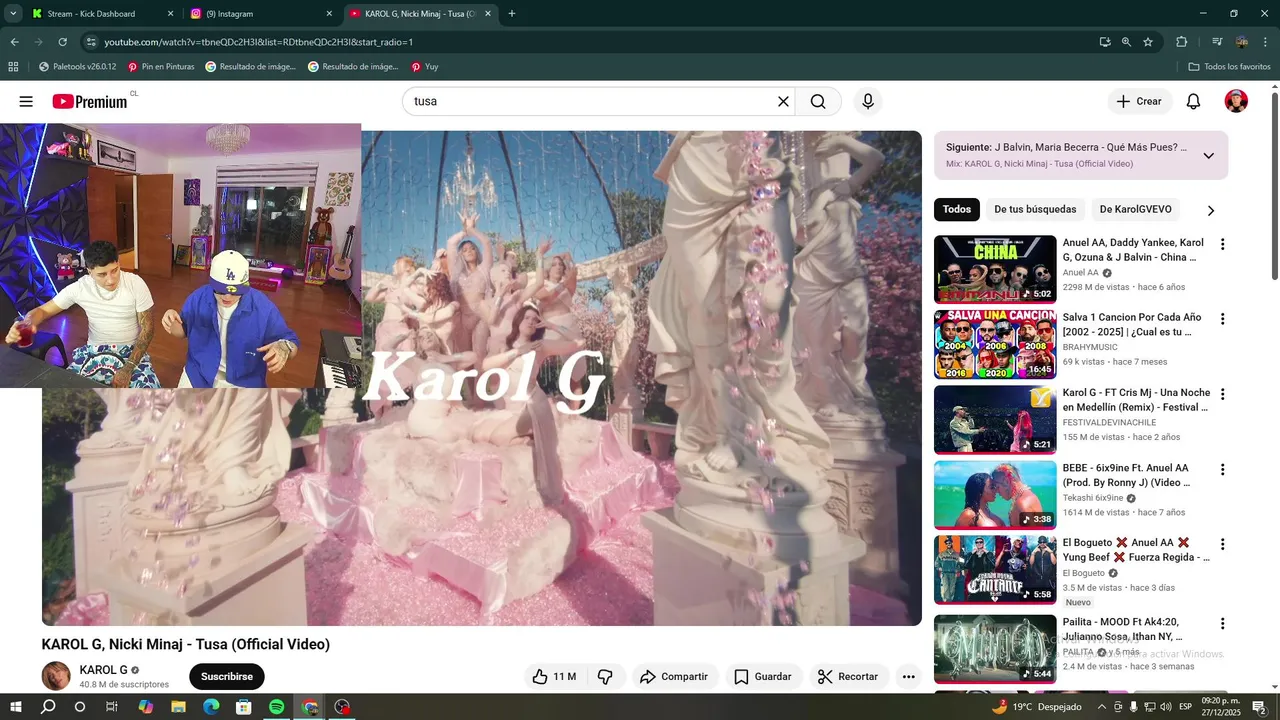
Task: Click the YouTube URL address bar
Action: [590, 42]
